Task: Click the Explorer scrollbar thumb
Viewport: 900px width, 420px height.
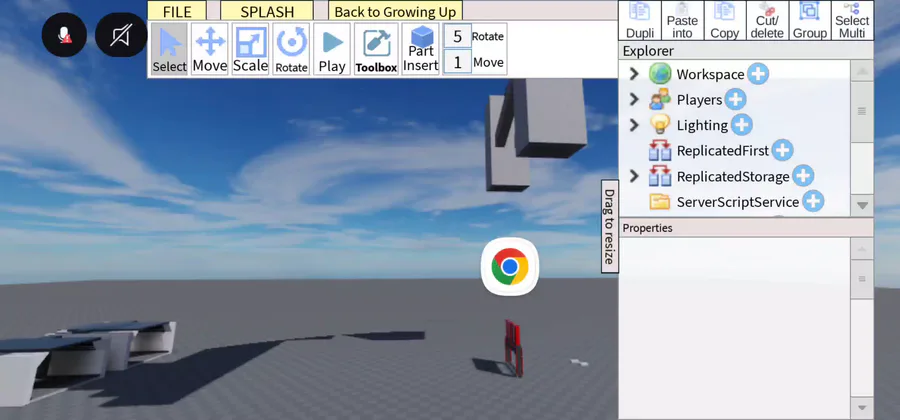Action: [862, 112]
